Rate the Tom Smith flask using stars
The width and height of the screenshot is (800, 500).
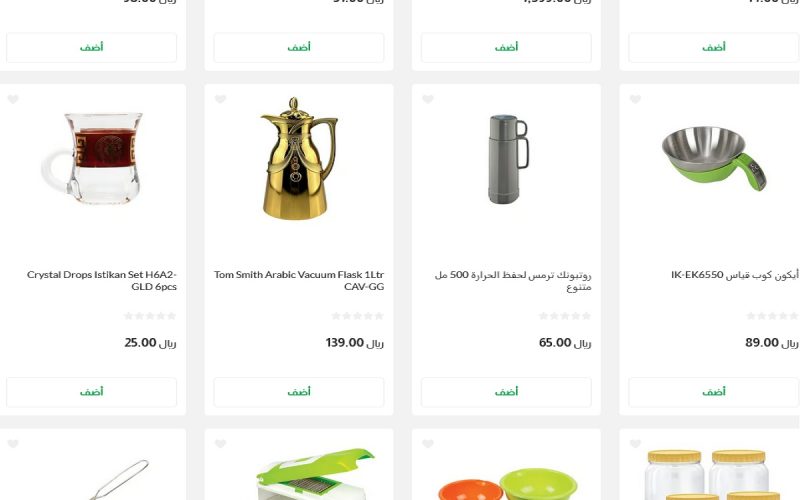click(357, 316)
